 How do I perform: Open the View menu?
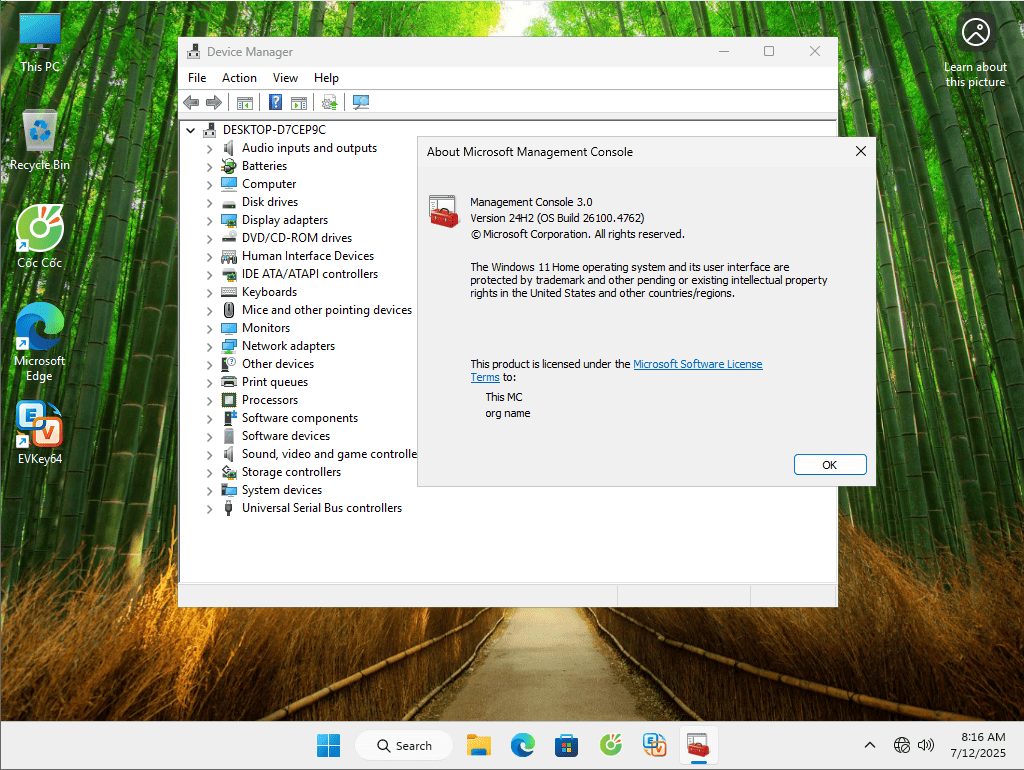pos(285,78)
